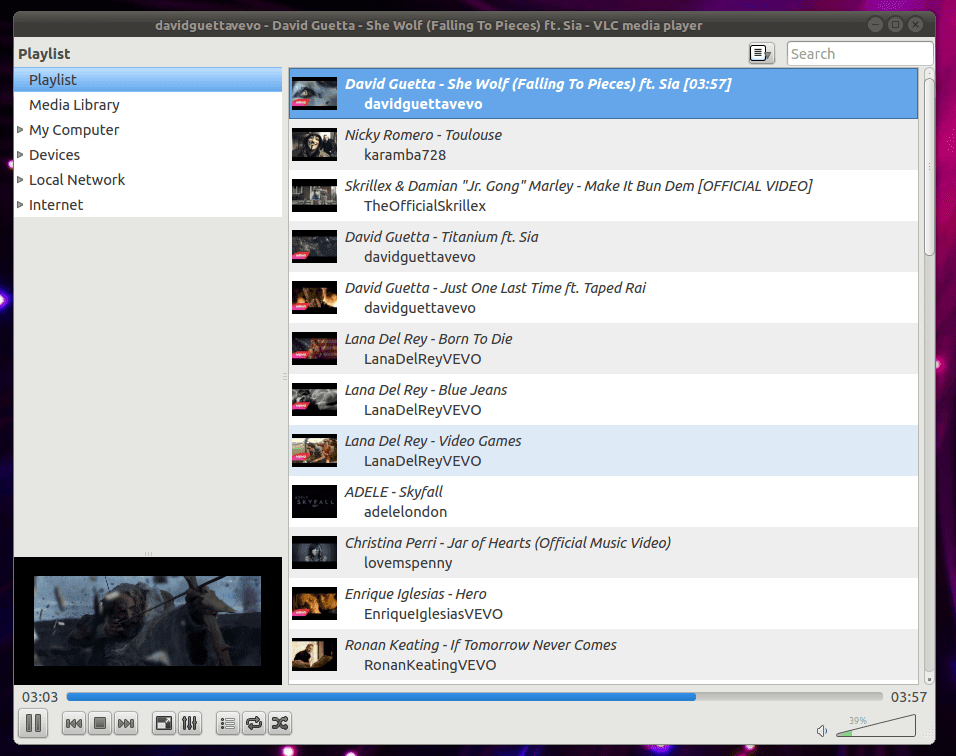The image size is (956, 756).
Task: Click Blue Jeans thumbnail
Action: pyautogui.click(x=315, y=399)
